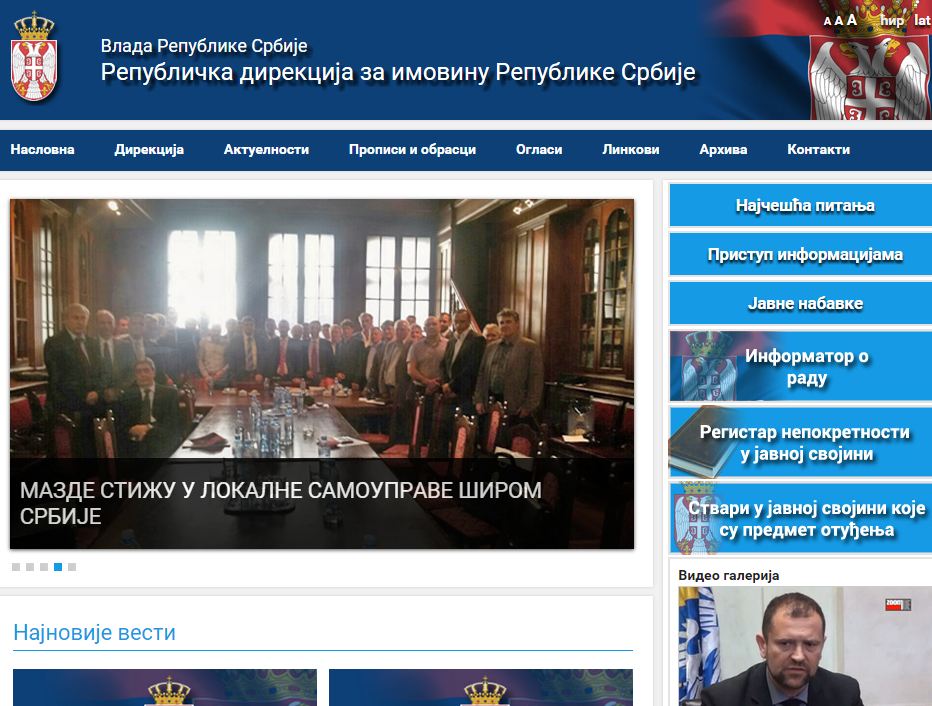Select the largest font size A
Viewport: 932px width, 706px height.
[x=852, y=20]
